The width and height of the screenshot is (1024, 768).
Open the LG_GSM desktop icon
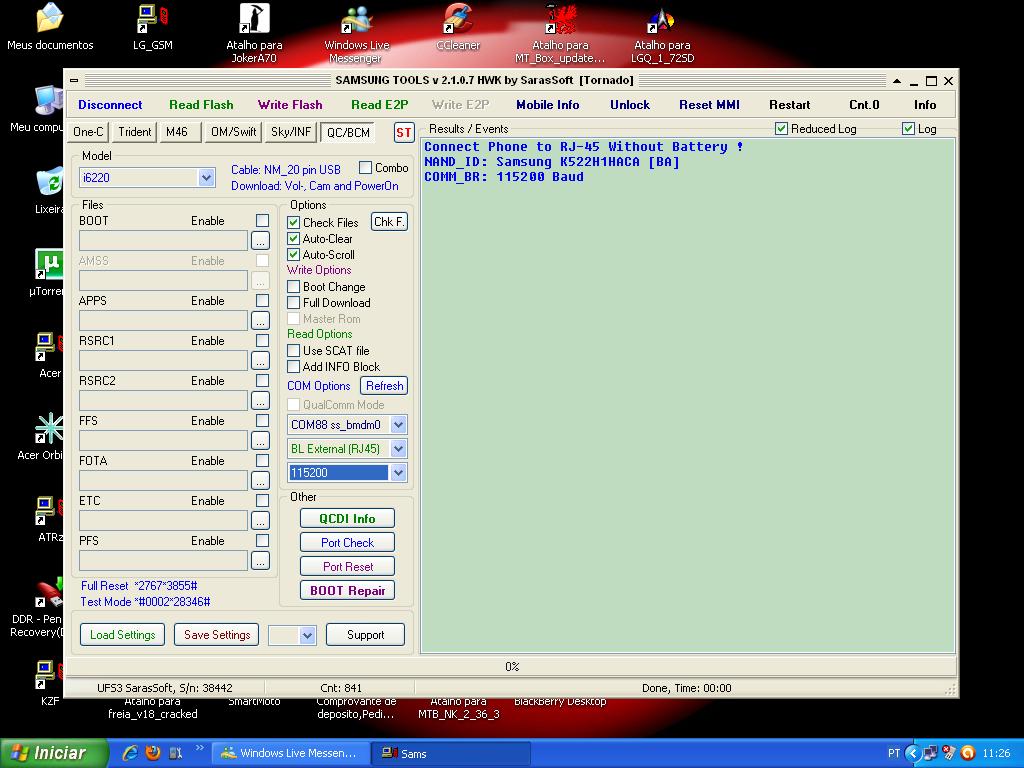(x=153, y=27)
